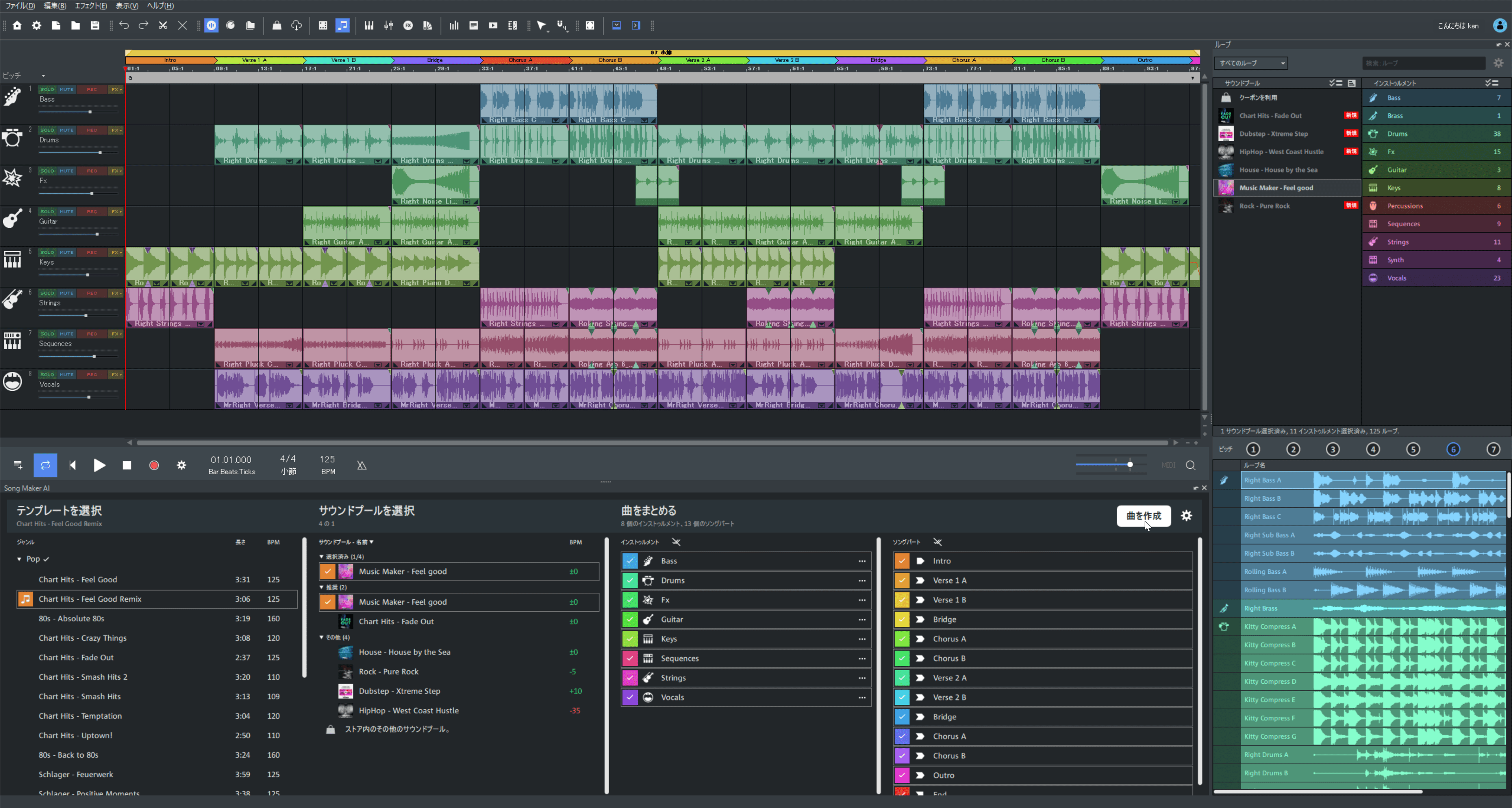Toggle the metronome icon near BPM display
The height and width of the screenshot is (808, 1512).
click(x=361, y=465)
